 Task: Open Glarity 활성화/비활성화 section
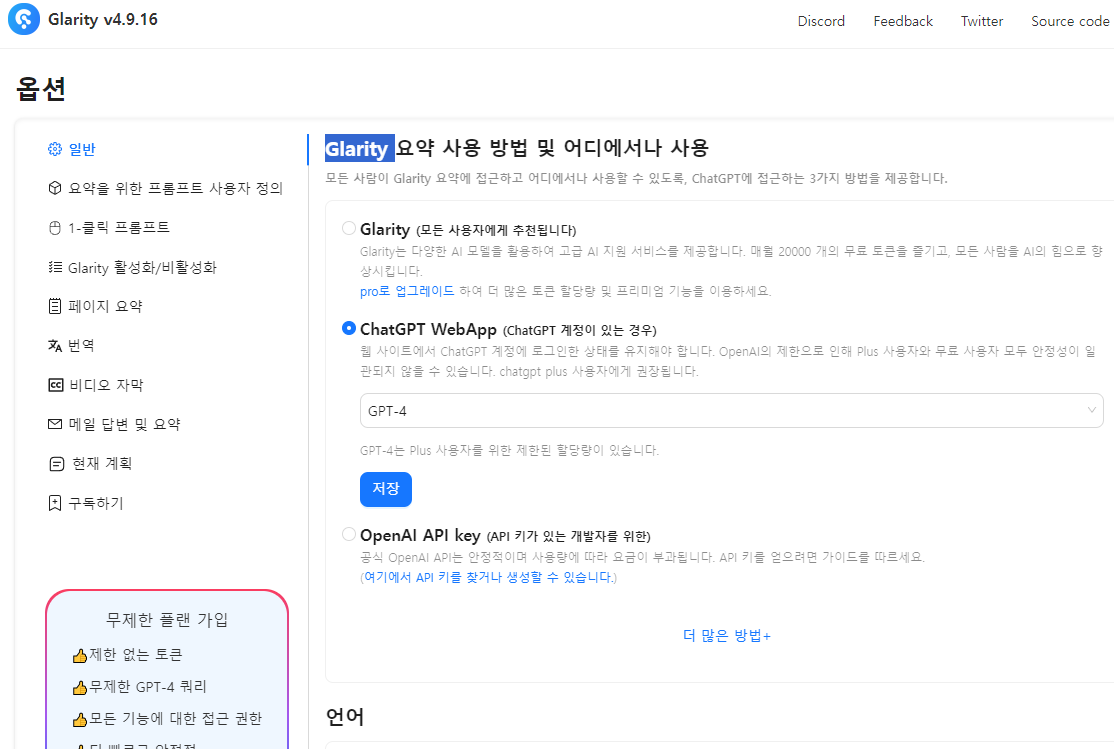[142, 267]
